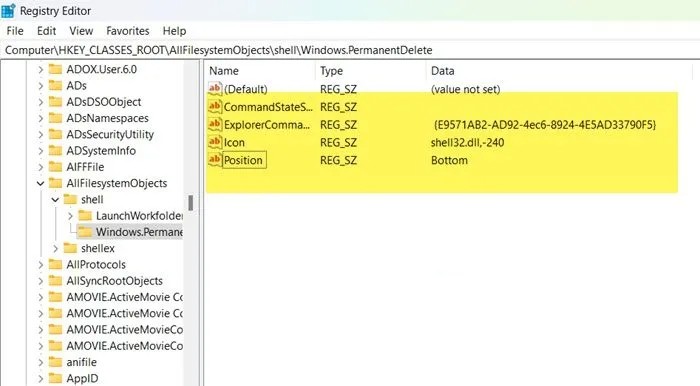Click the shell32.dll,-240 data cell
700x386 pixels.
pos(467,143)
